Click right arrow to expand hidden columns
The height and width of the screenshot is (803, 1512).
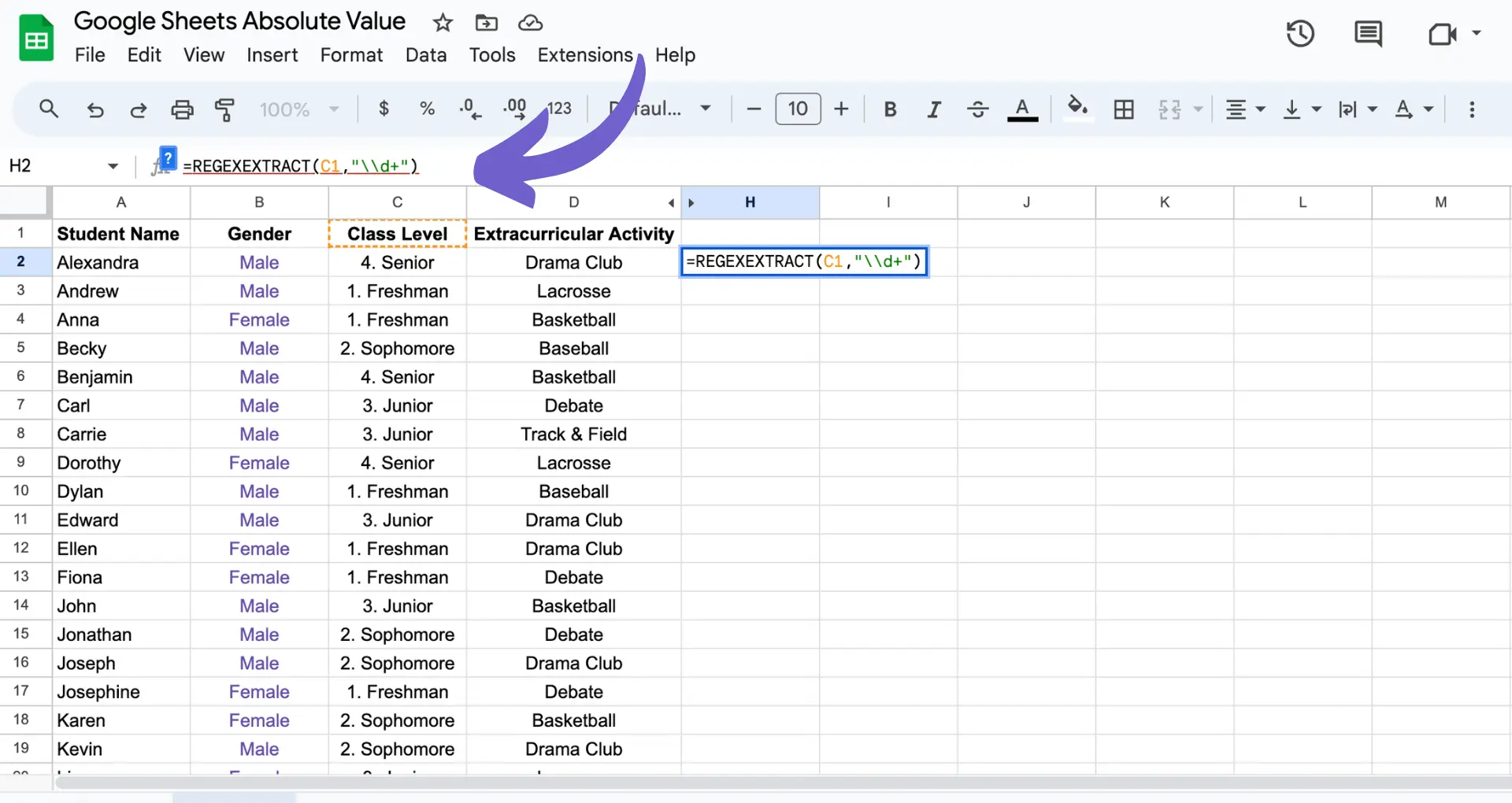coord(691,203)
